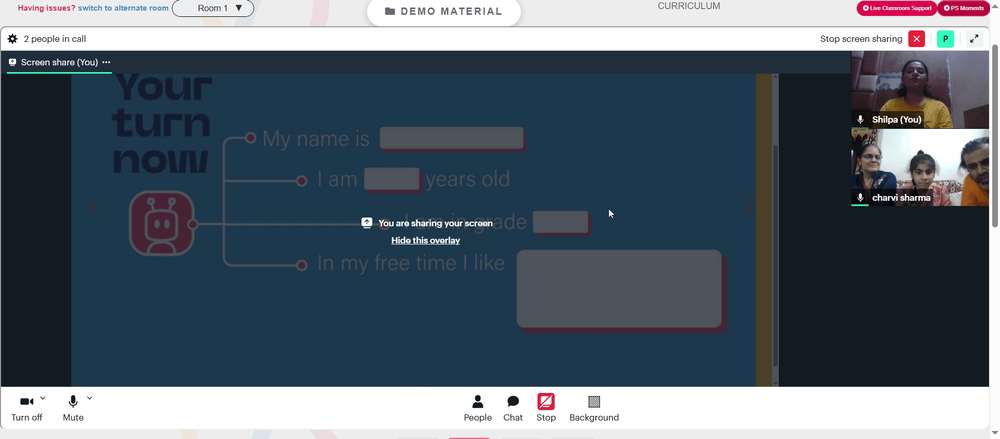The height and width of the screenshot is (439, 1000).
Task: Click the shared screen inner scrollbar
Action: (x=776, y=255)
